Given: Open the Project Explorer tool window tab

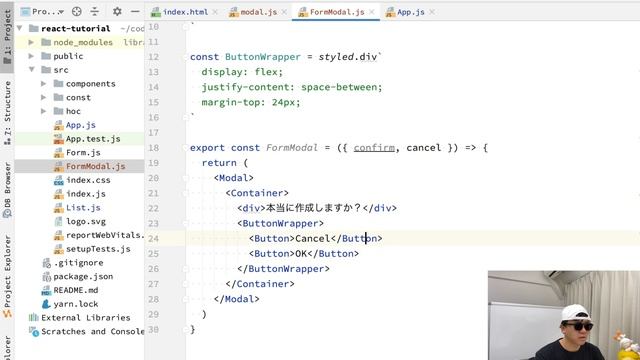Looking at the screenshot, I should click(x=7, y=276).
